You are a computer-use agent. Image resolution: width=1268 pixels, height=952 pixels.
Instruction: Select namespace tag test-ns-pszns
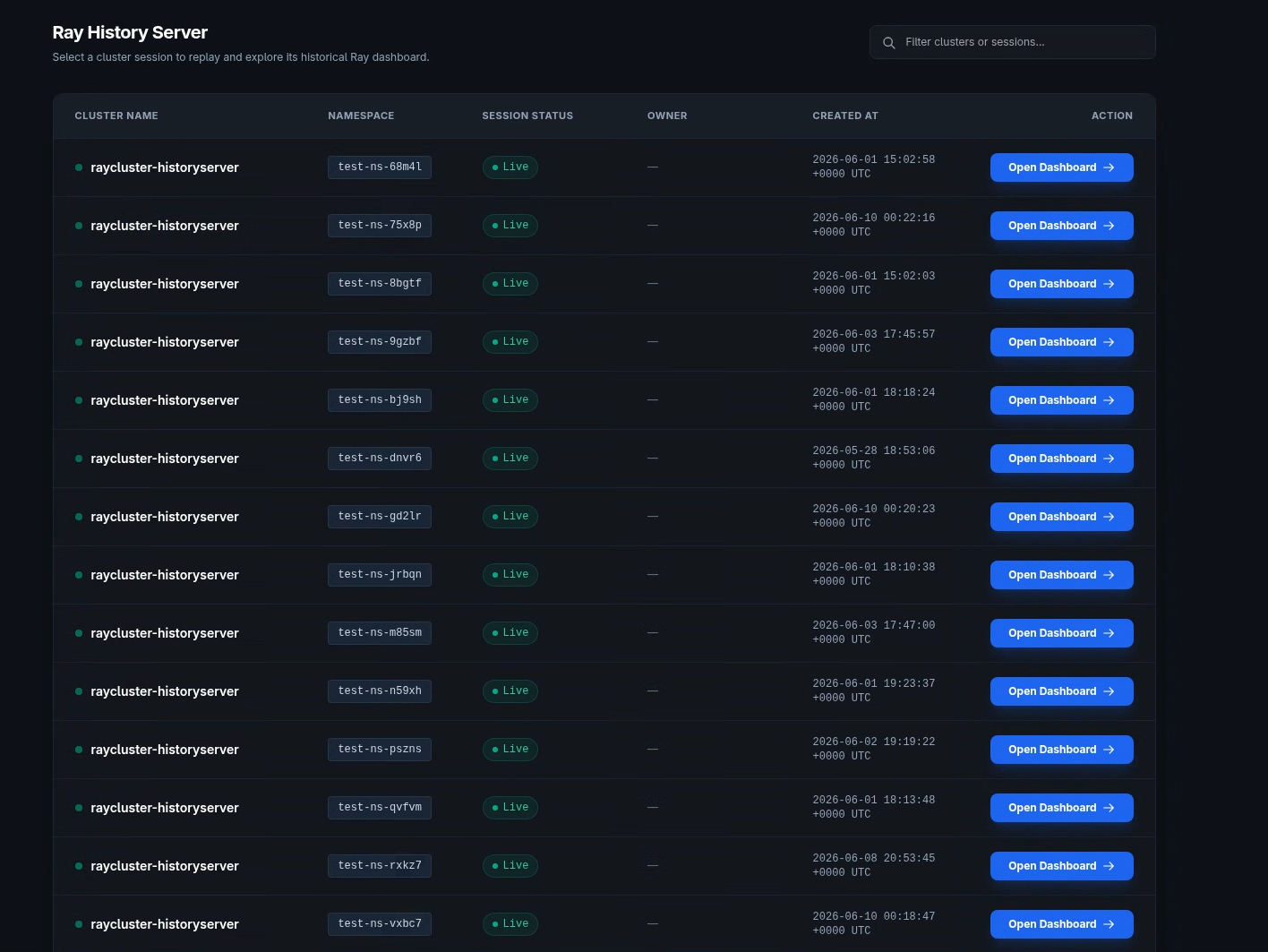click(x=380, y=750)
